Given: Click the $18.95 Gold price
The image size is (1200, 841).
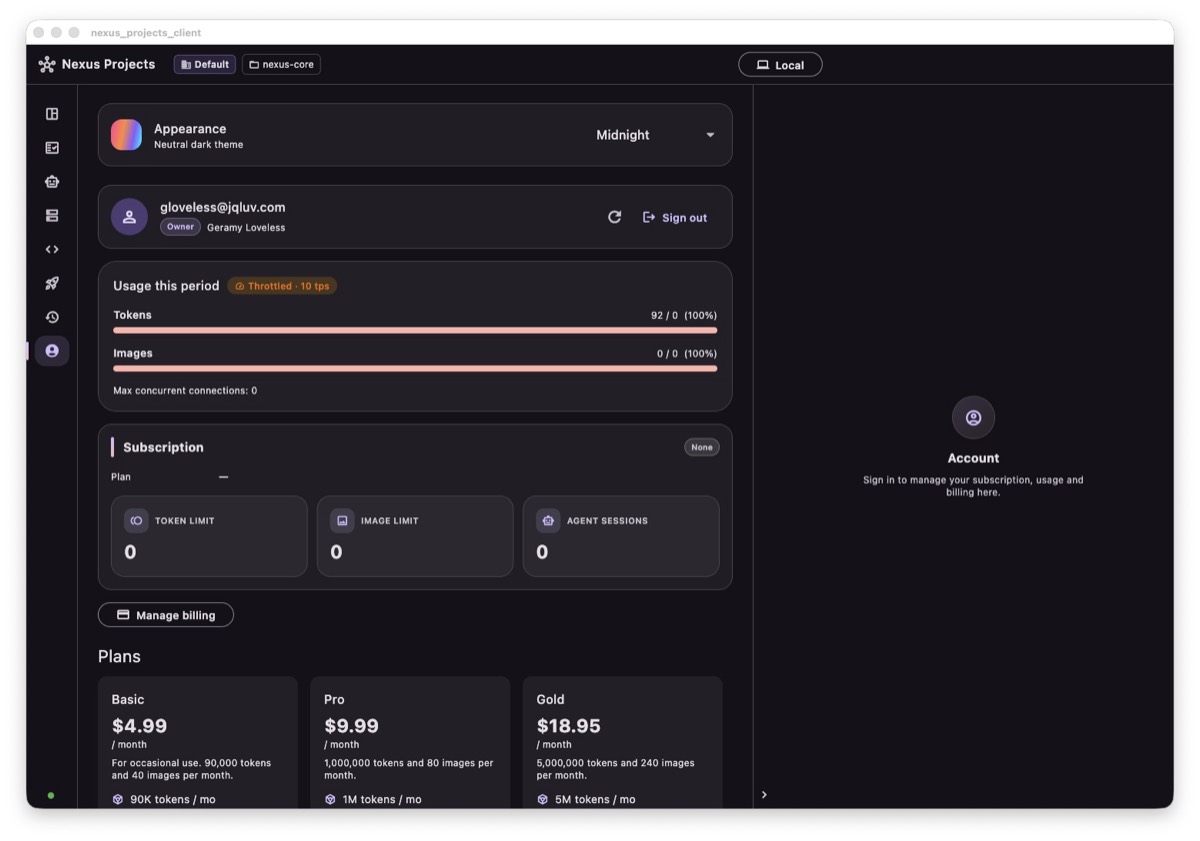Looking at the screenshot, I should pos(569,726).
